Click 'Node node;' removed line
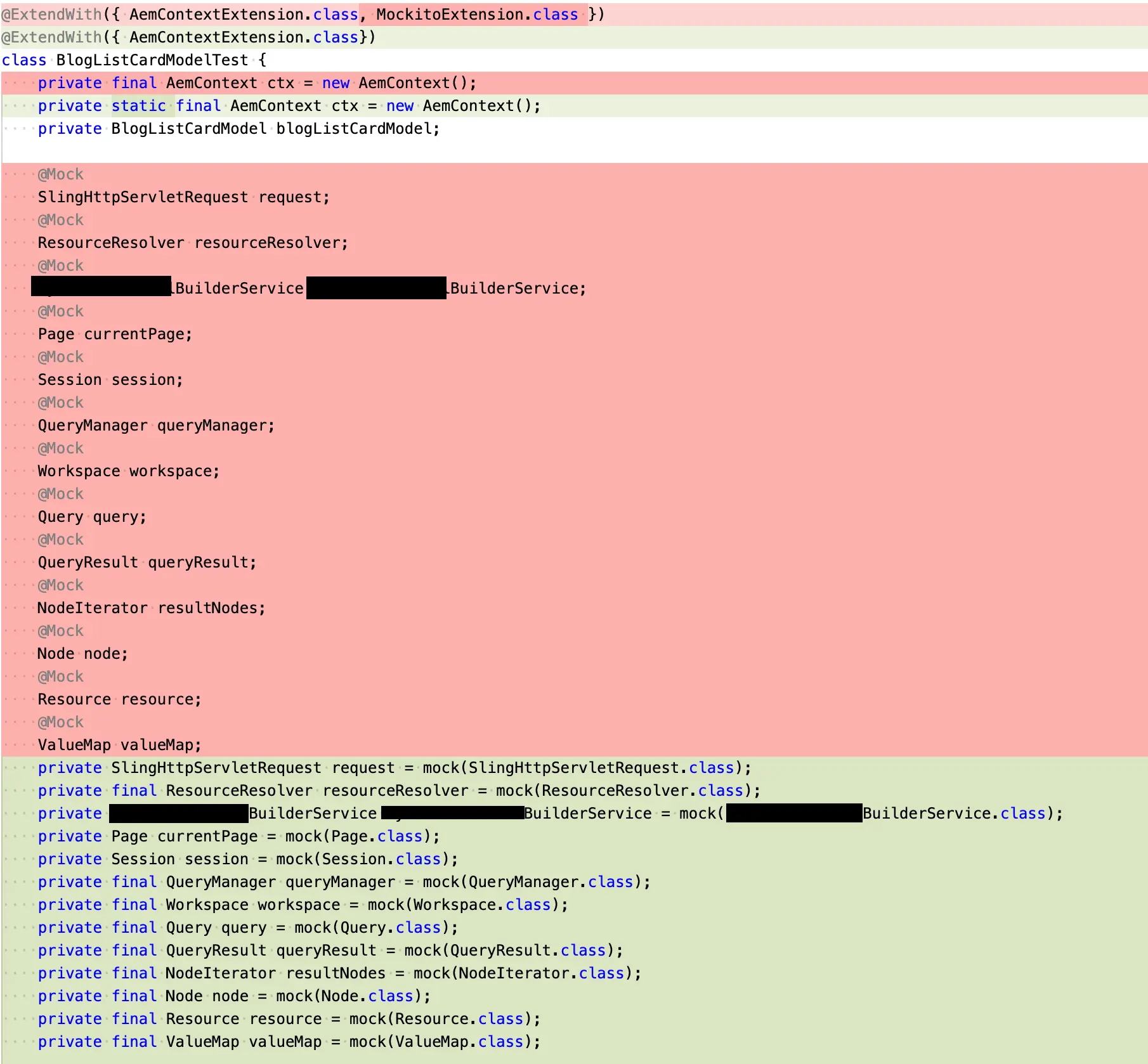Viewport: 1148px width, 1064px height. pyautogui.click(x=574, y=653)
